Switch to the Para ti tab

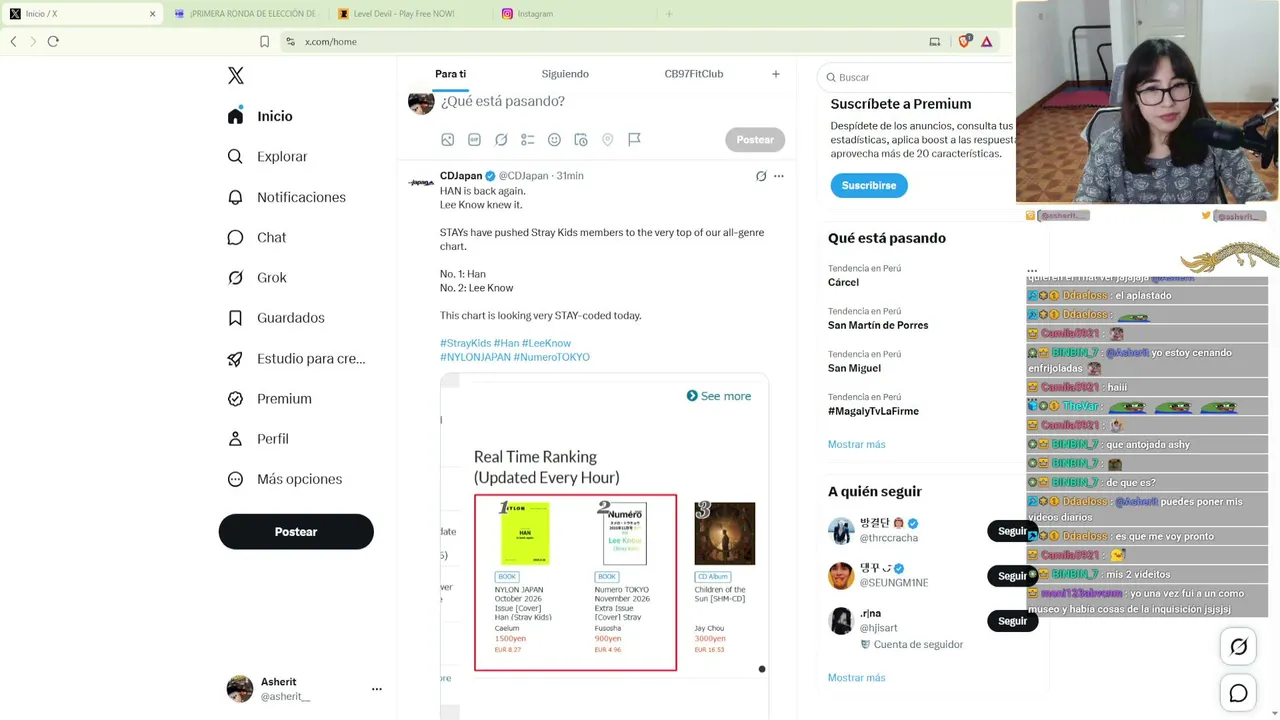coord(450,74)
